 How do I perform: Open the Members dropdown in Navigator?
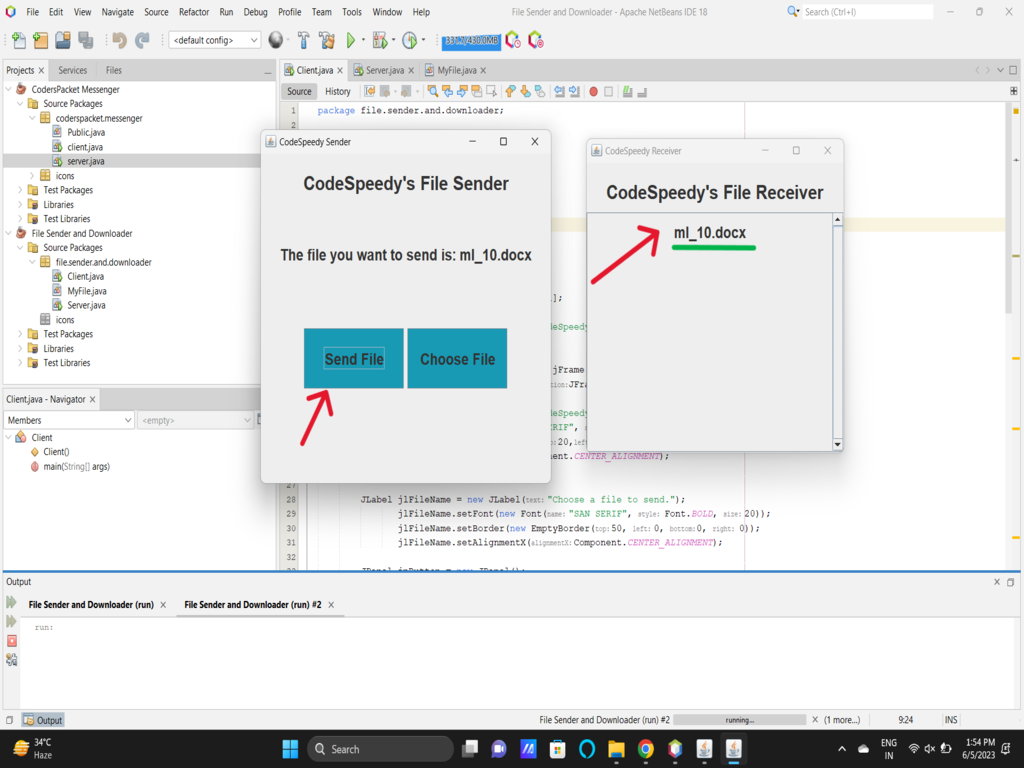(69, 420)
